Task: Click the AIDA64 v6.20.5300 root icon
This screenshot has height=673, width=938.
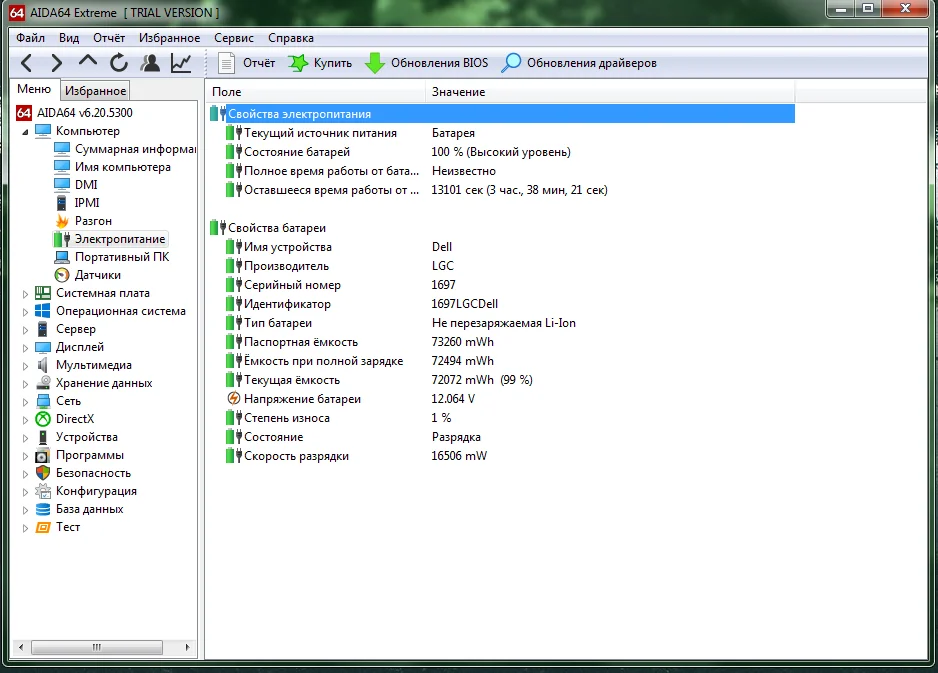Action: pyautogui.click(x=24, y=112)
